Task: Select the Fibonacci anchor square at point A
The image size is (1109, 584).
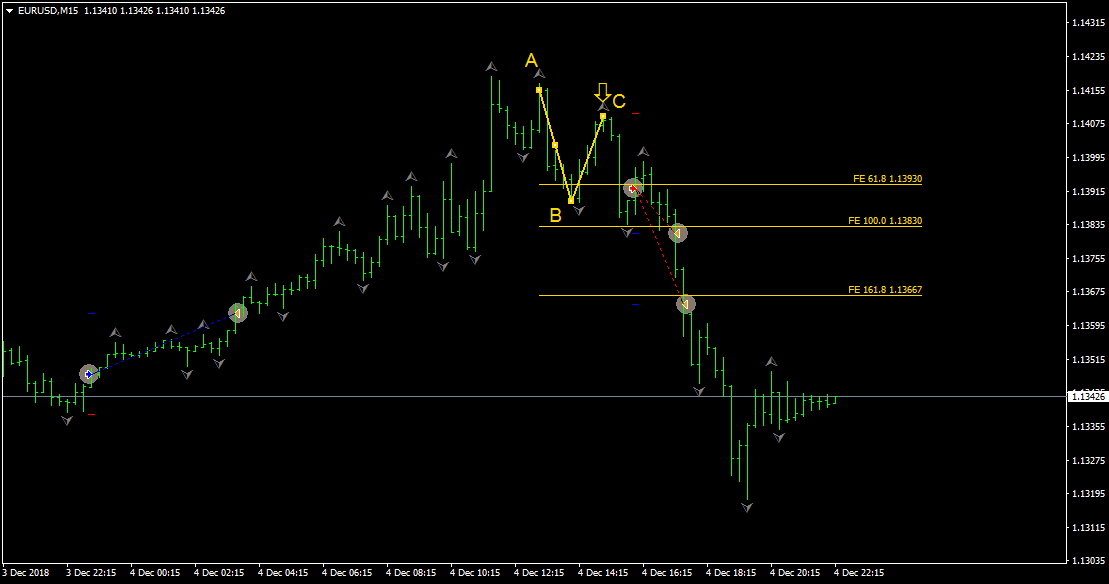Action: [539, 90]
